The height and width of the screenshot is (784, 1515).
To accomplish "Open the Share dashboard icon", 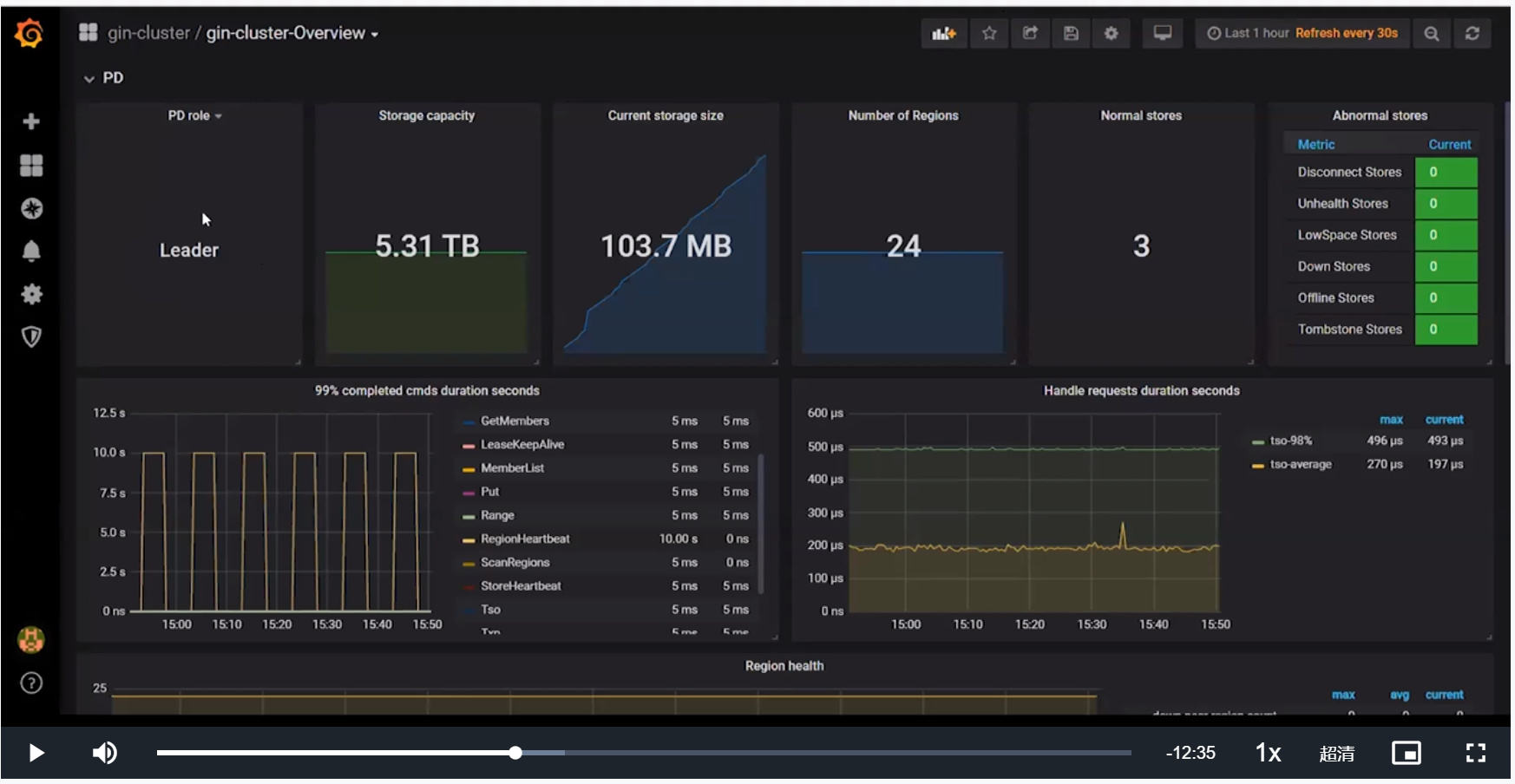I will (x=1030, y=34).
